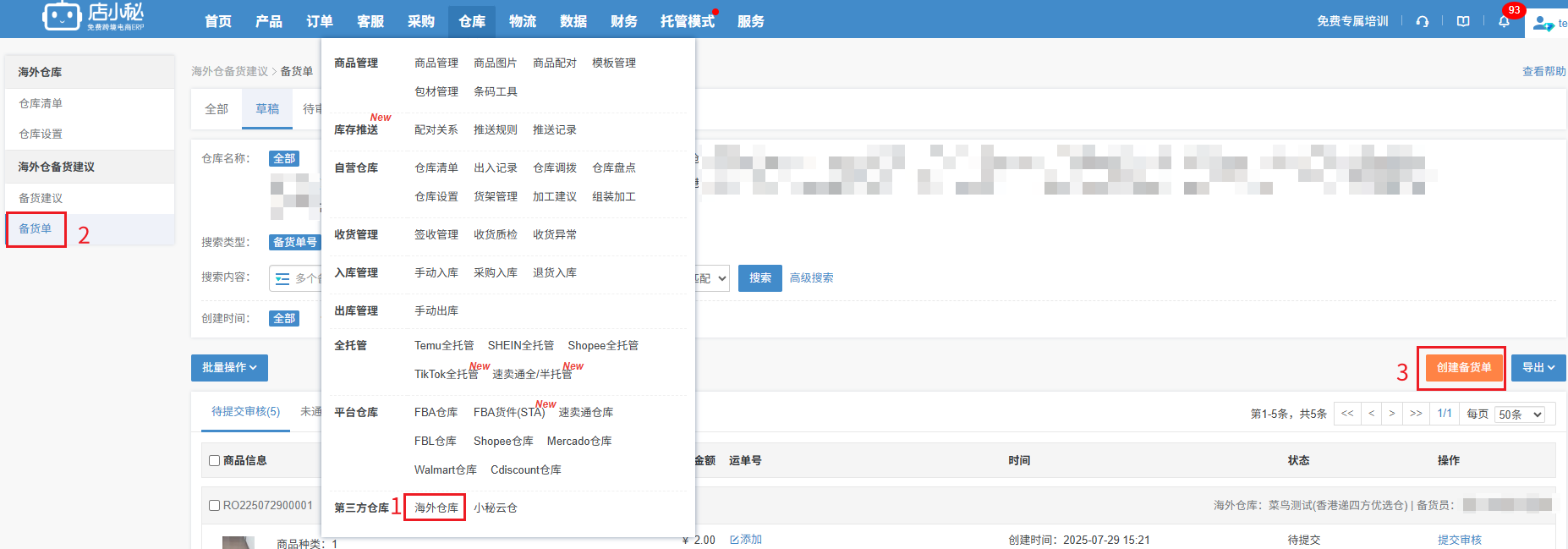Select 推送规则 under 库存推送
Image resolution: width=1568 pixels, height=549 pixels.
coord(496,129)
